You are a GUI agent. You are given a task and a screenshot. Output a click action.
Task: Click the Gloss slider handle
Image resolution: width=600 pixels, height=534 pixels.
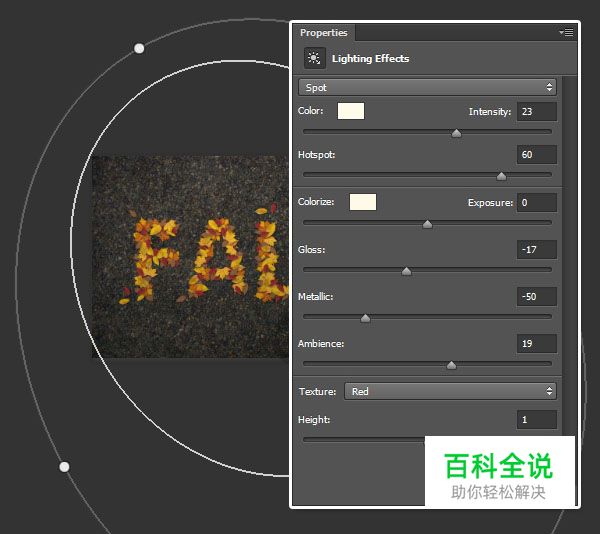tap(406, 271)
